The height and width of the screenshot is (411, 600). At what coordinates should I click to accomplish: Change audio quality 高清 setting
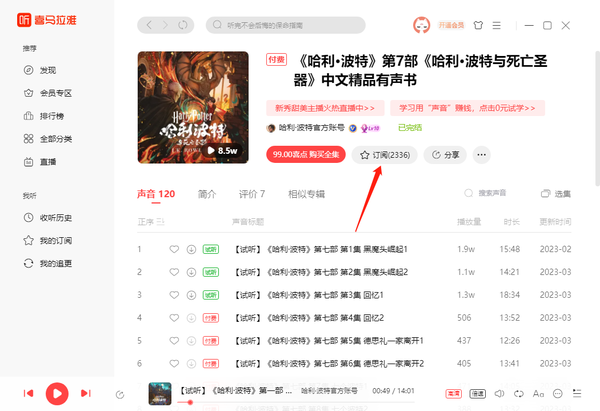point(453,394)
